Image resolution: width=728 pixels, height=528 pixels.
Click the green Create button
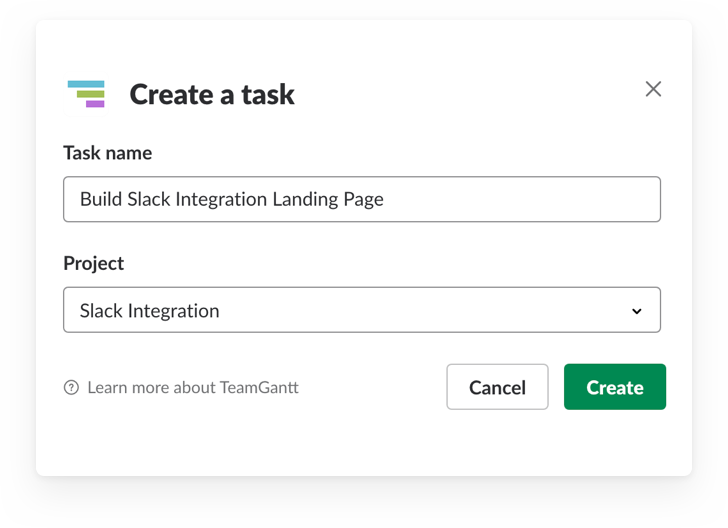point(615,387)
